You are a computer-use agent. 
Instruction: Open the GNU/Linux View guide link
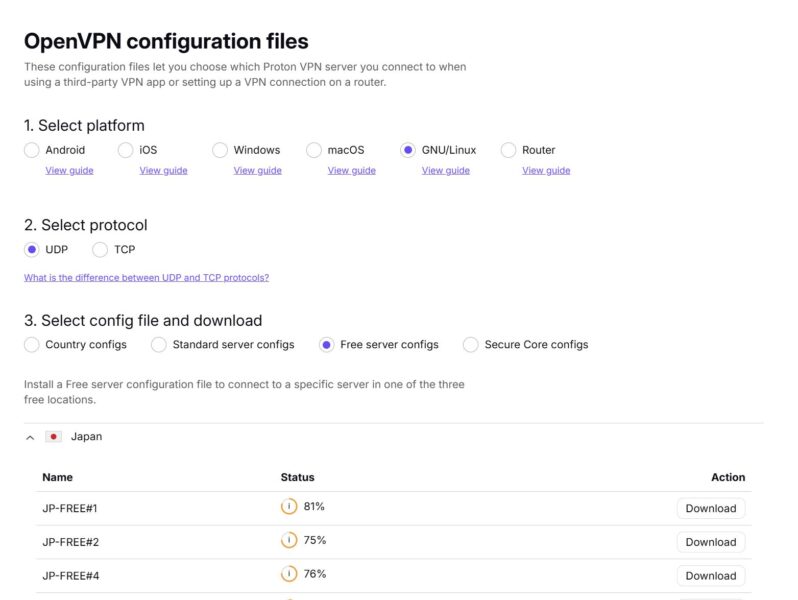click(x=445, y=171)
